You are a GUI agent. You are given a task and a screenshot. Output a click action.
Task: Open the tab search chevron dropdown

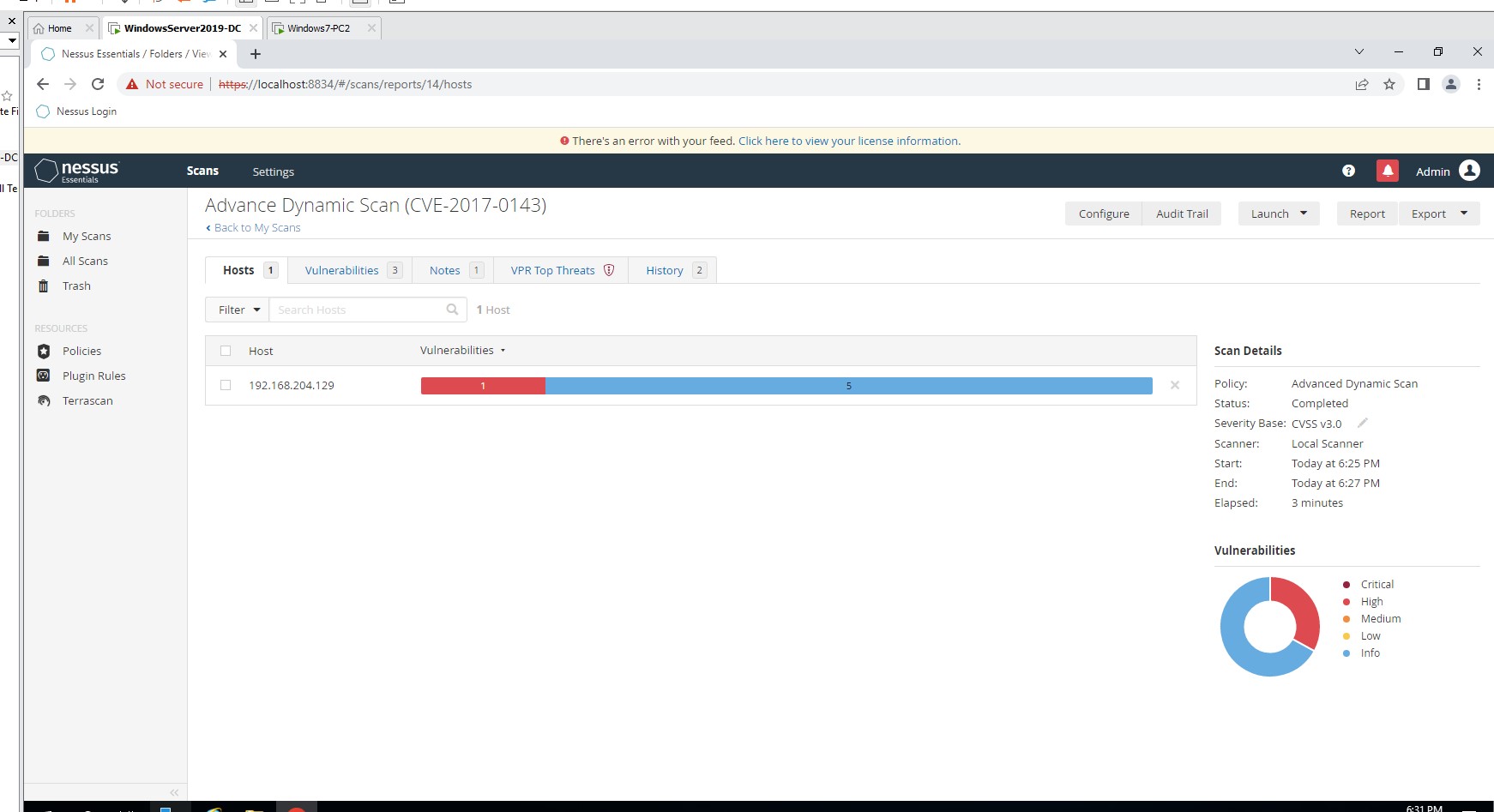1359,51
